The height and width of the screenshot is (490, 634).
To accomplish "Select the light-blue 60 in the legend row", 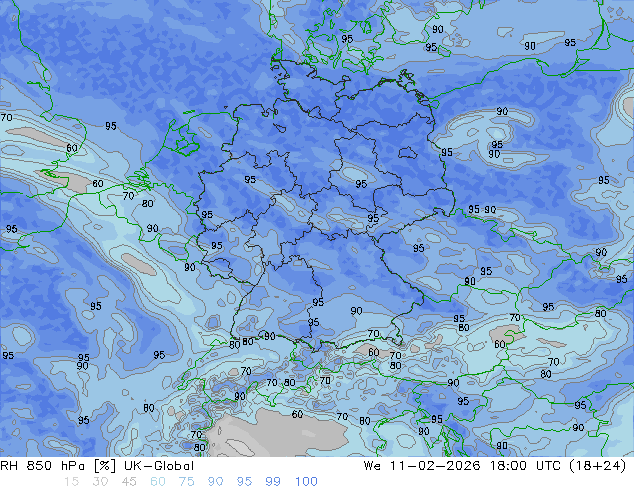I will coord(158,482).
